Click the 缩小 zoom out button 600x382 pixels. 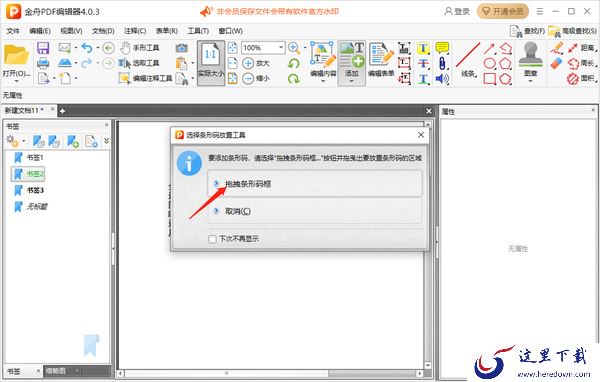[x=256, y=78]
